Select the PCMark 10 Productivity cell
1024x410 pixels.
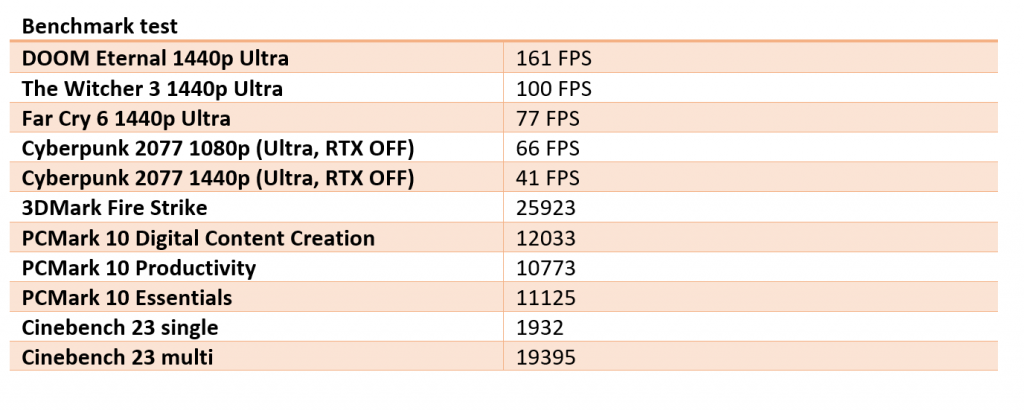click(x=139, y=268)
